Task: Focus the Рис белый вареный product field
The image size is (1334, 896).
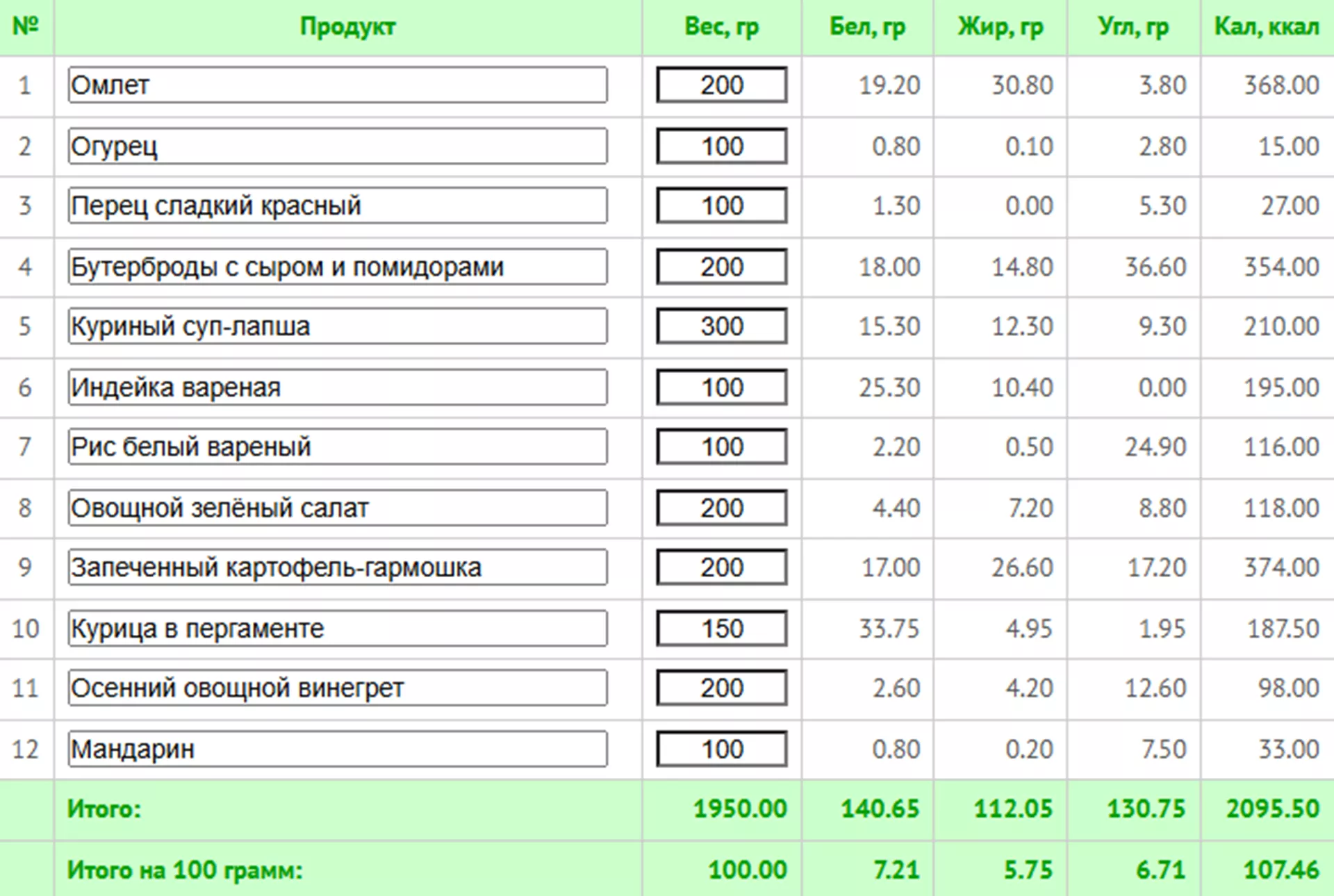Action: pyautogui.click(x=338, y=447)
